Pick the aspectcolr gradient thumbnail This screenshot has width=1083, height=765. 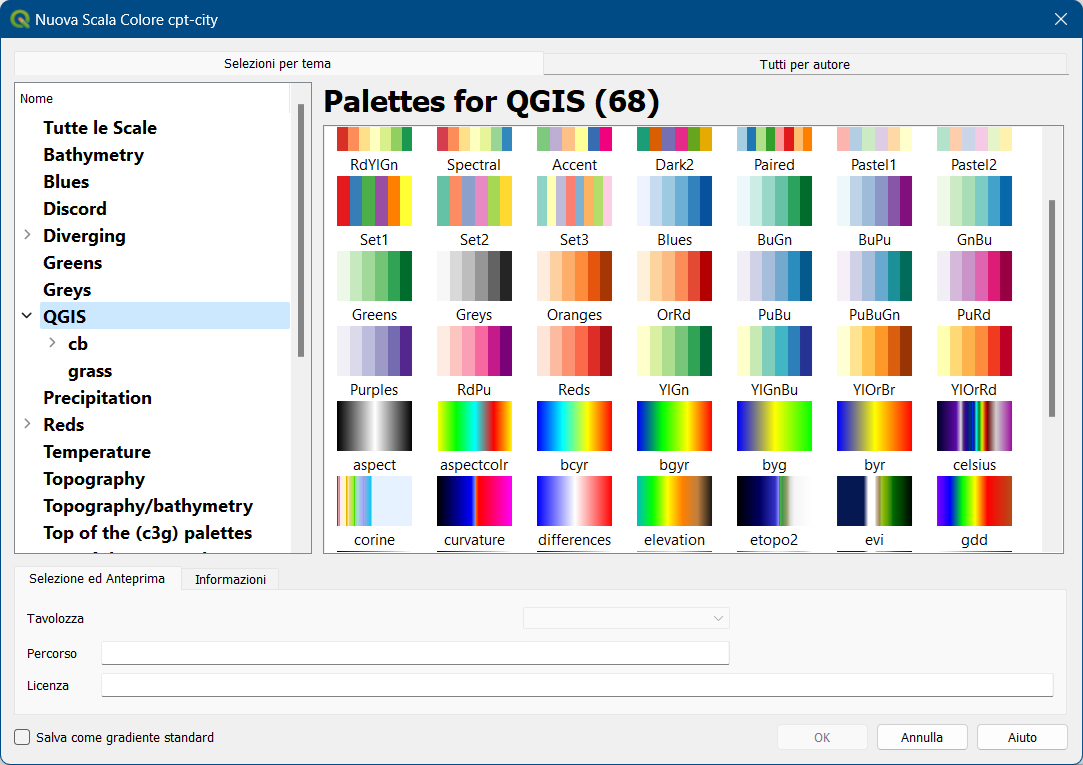click(475, 426)
